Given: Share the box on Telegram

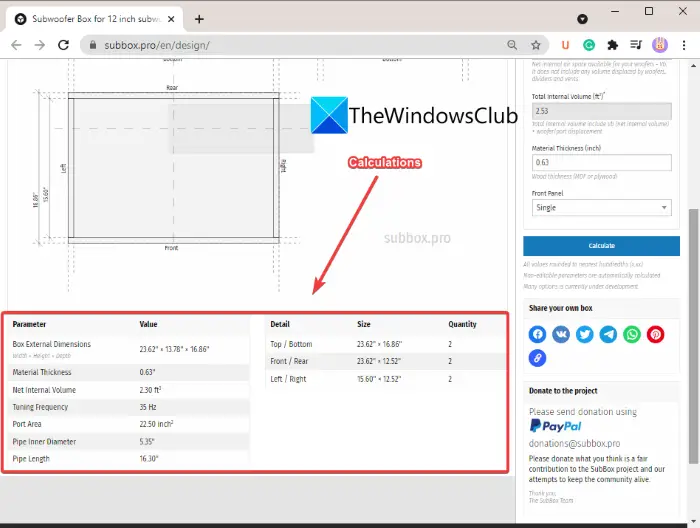Looking at the screenshot, I should (x=608, y=334).
